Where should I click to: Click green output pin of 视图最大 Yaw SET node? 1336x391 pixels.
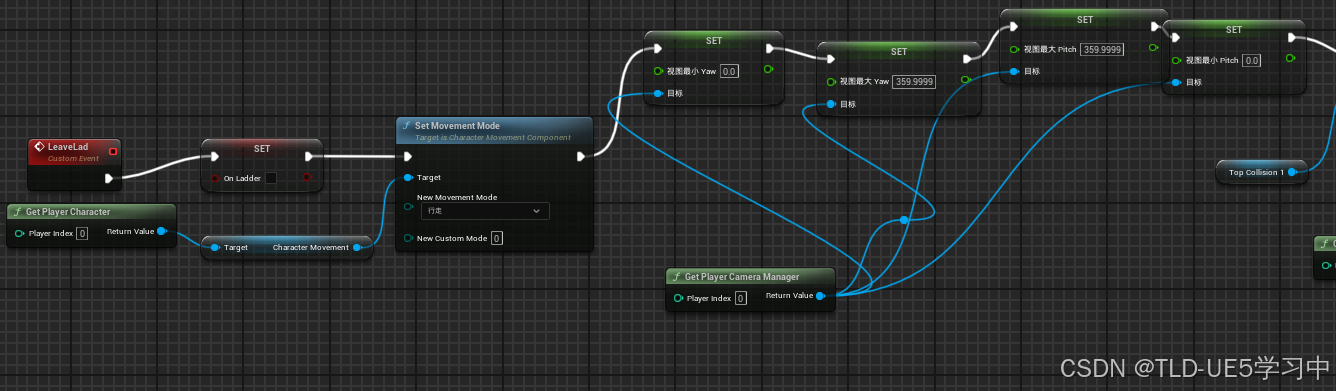(964, 80)
